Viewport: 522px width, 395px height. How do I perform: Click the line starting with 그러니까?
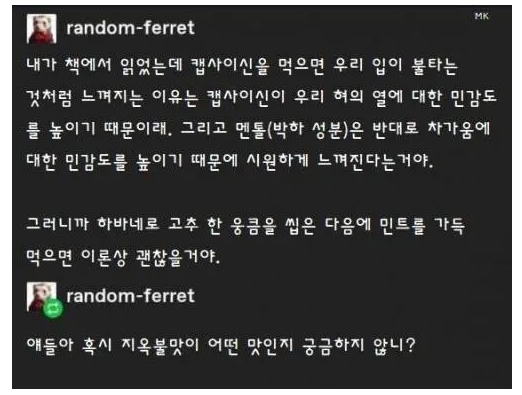(x=246, y=225)
